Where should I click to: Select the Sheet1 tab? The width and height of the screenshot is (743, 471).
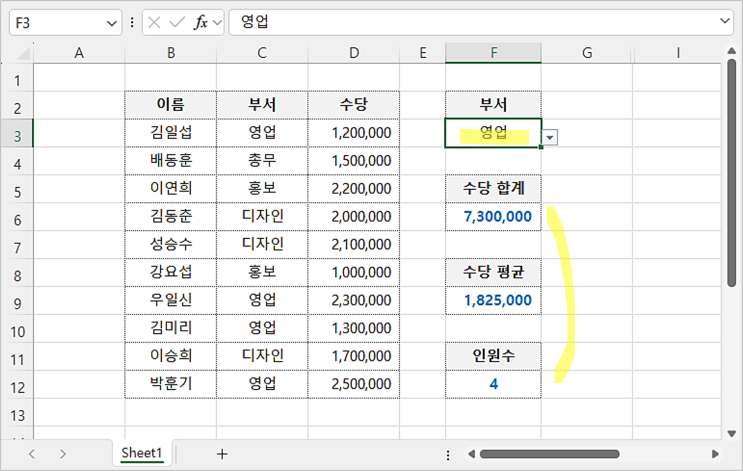(x=142, y=453)
